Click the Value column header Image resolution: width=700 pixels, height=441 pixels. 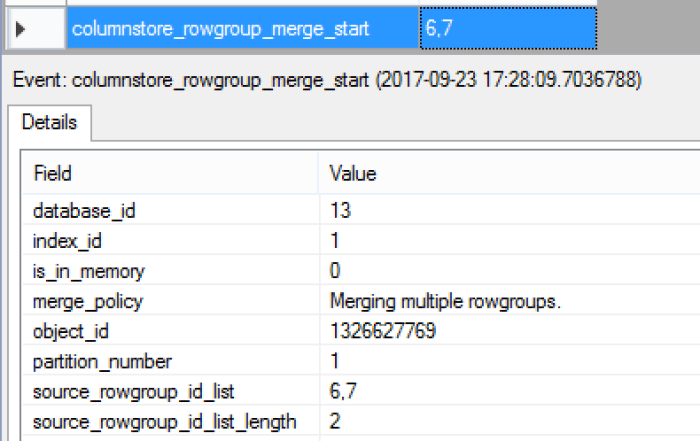(353, 173)
